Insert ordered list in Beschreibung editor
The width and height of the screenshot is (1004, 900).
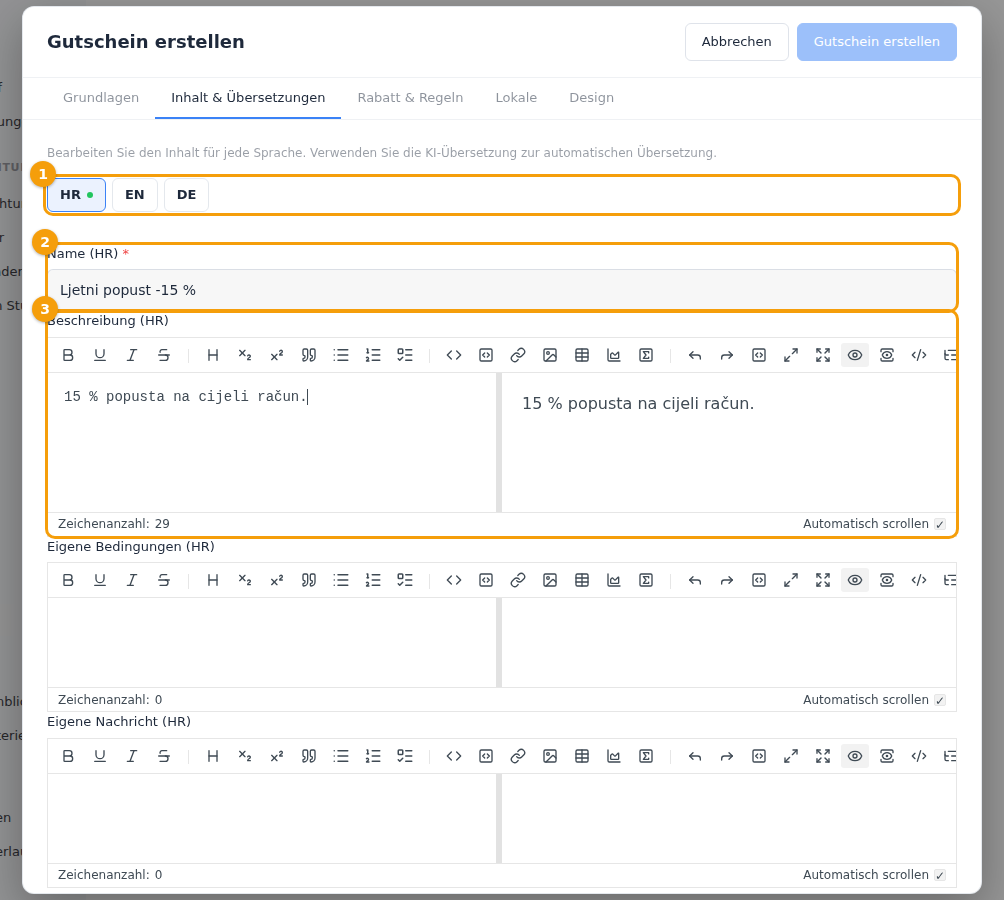point(373,355)
